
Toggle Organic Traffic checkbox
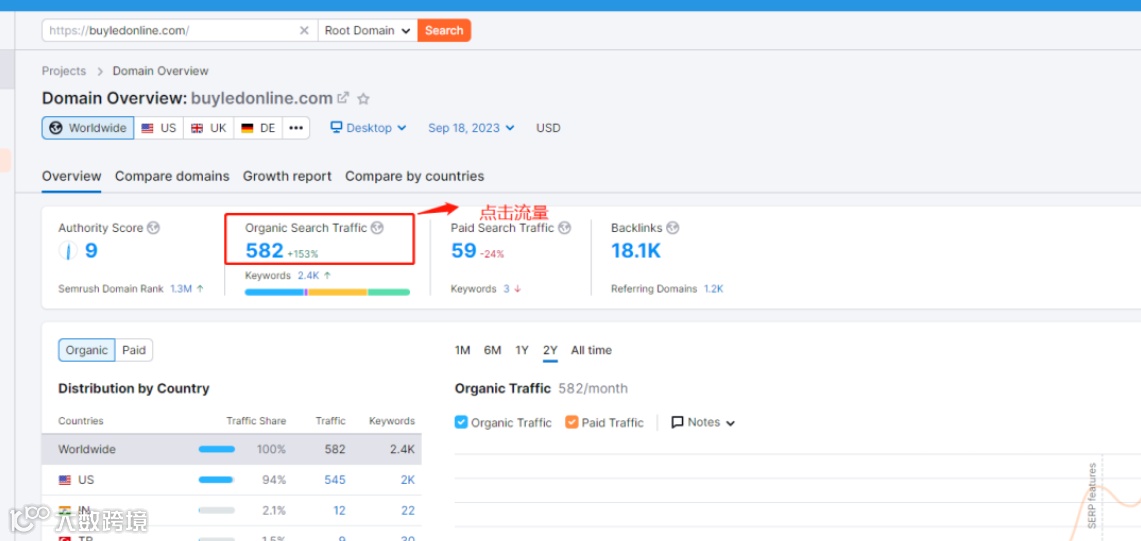click(461, 422)
